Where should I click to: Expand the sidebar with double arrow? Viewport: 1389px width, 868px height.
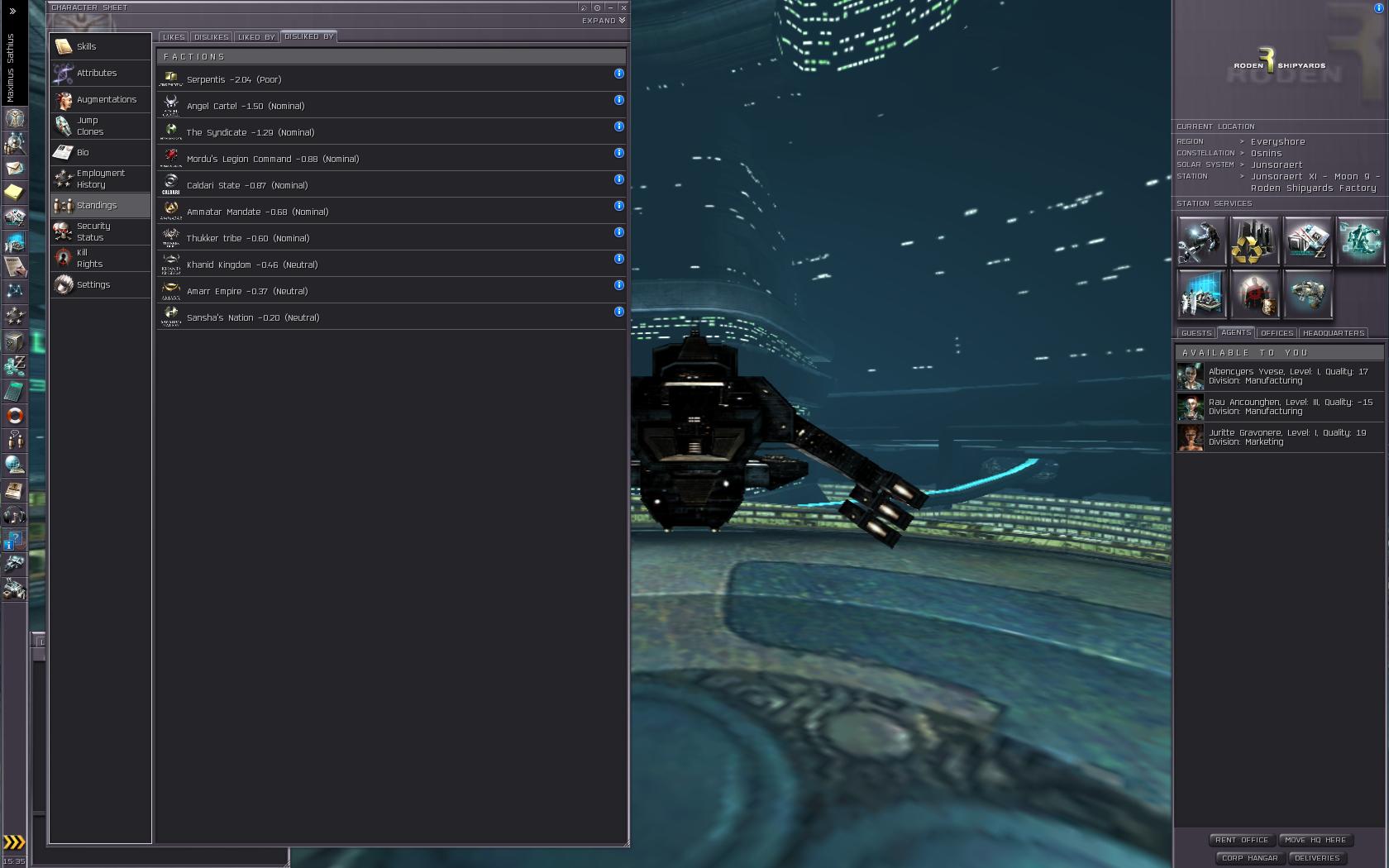click(12, 11)
